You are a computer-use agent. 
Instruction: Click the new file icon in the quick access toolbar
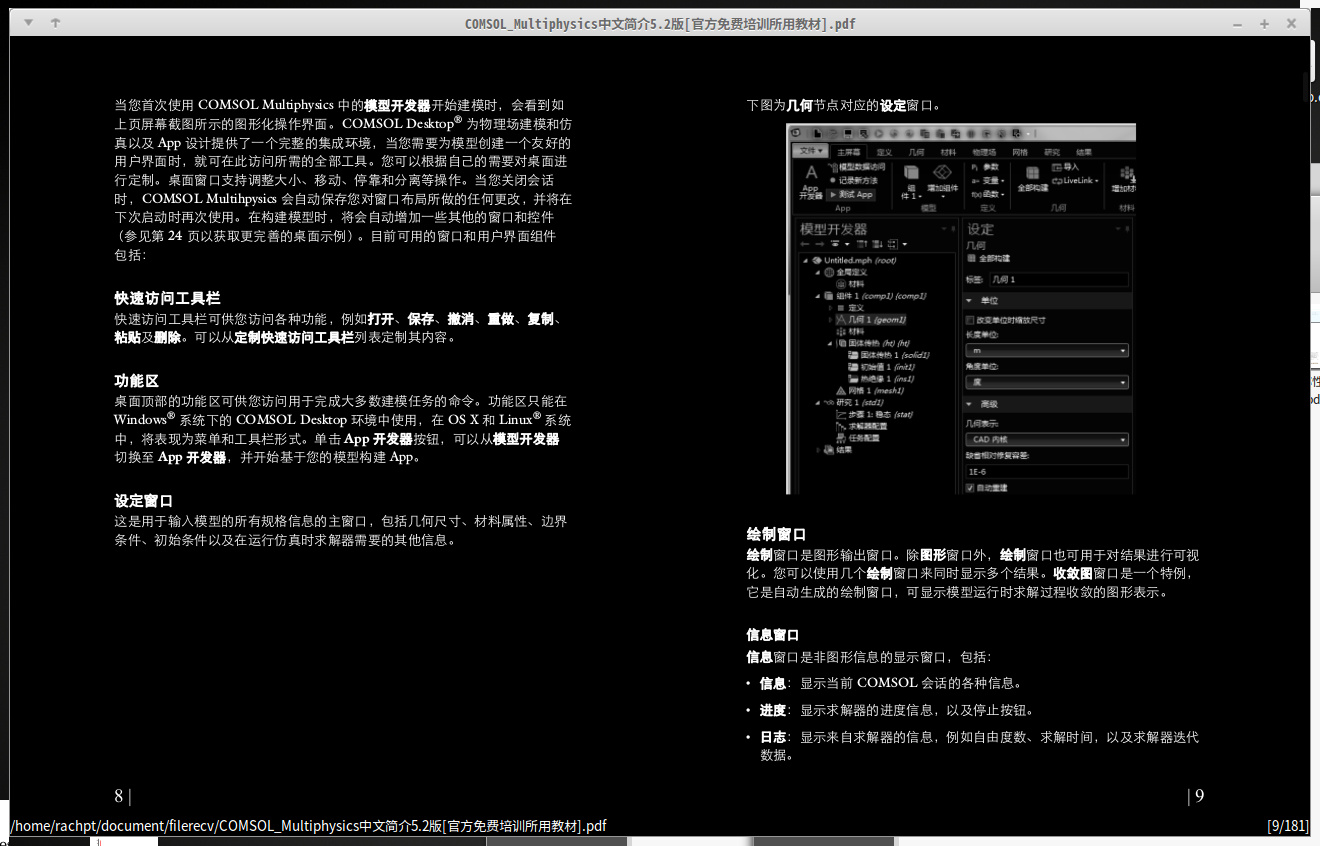[818, 134]
